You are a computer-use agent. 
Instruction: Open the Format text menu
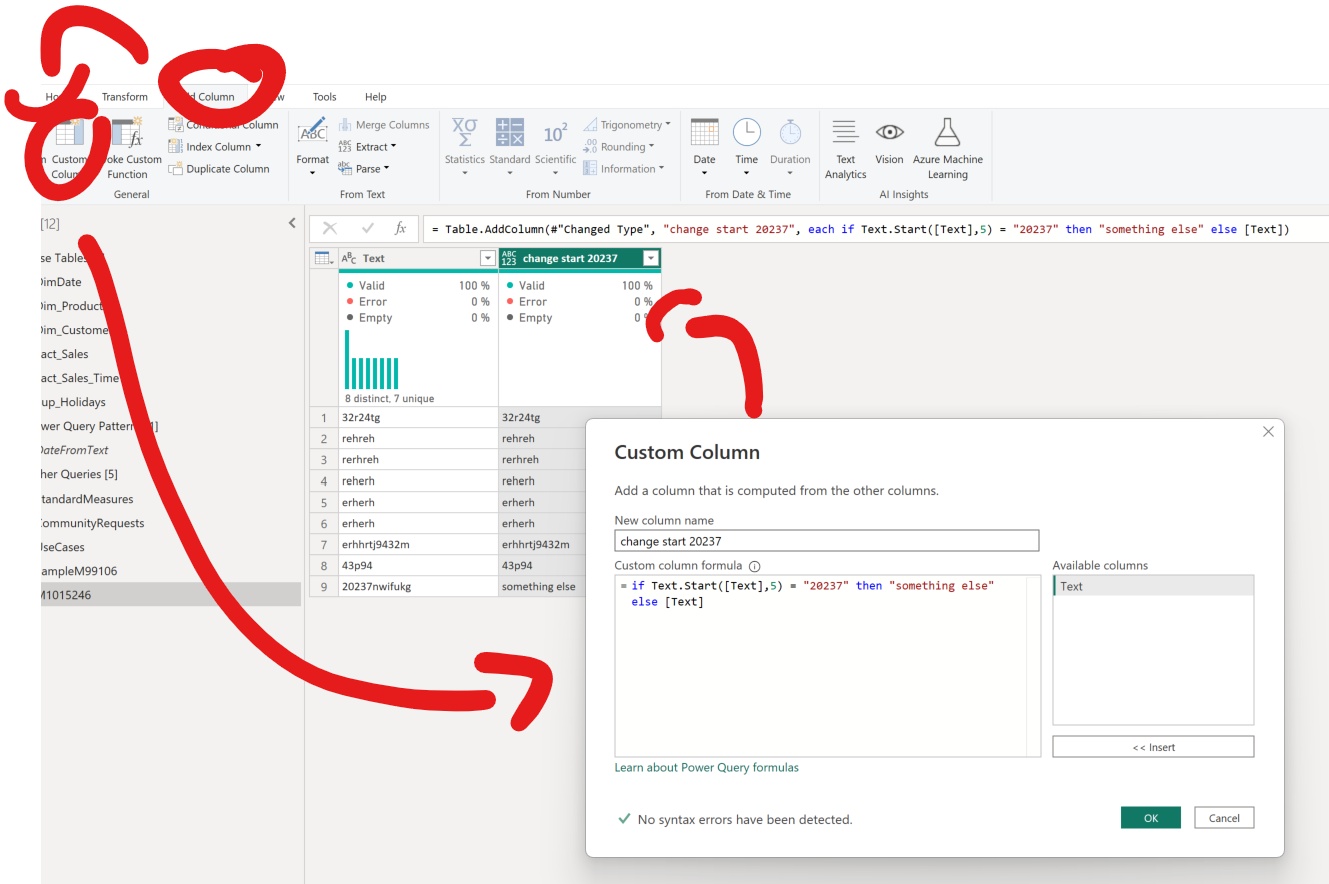pyautogui.click(x=313, y=145)
